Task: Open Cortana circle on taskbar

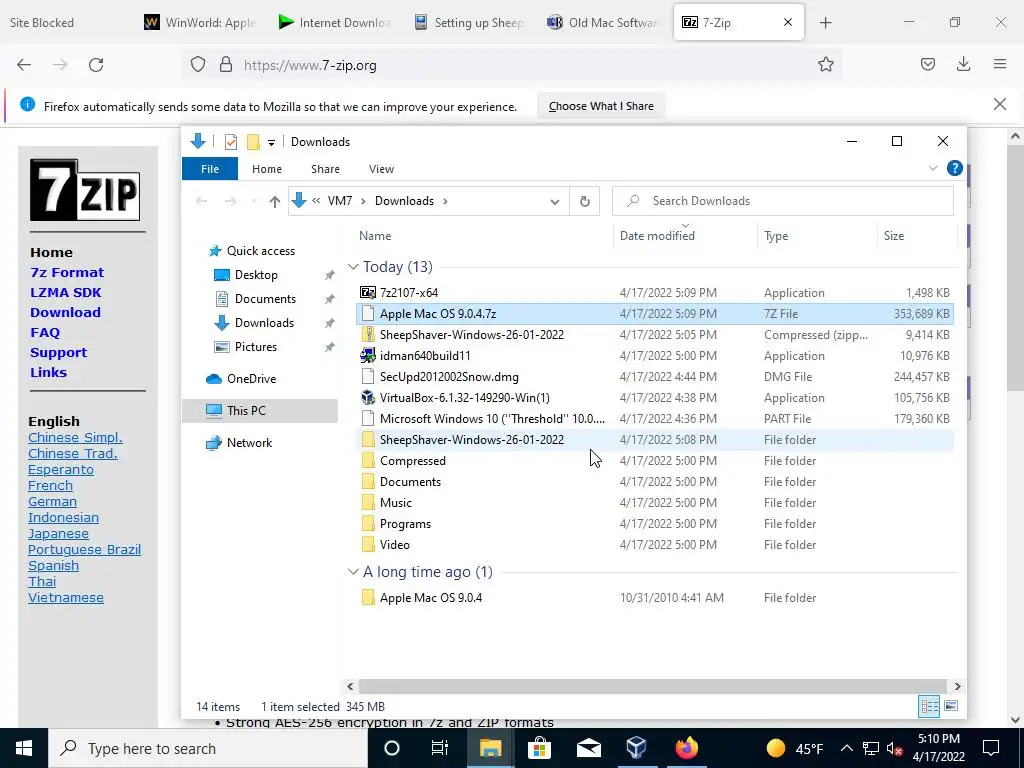Action: 391,748
